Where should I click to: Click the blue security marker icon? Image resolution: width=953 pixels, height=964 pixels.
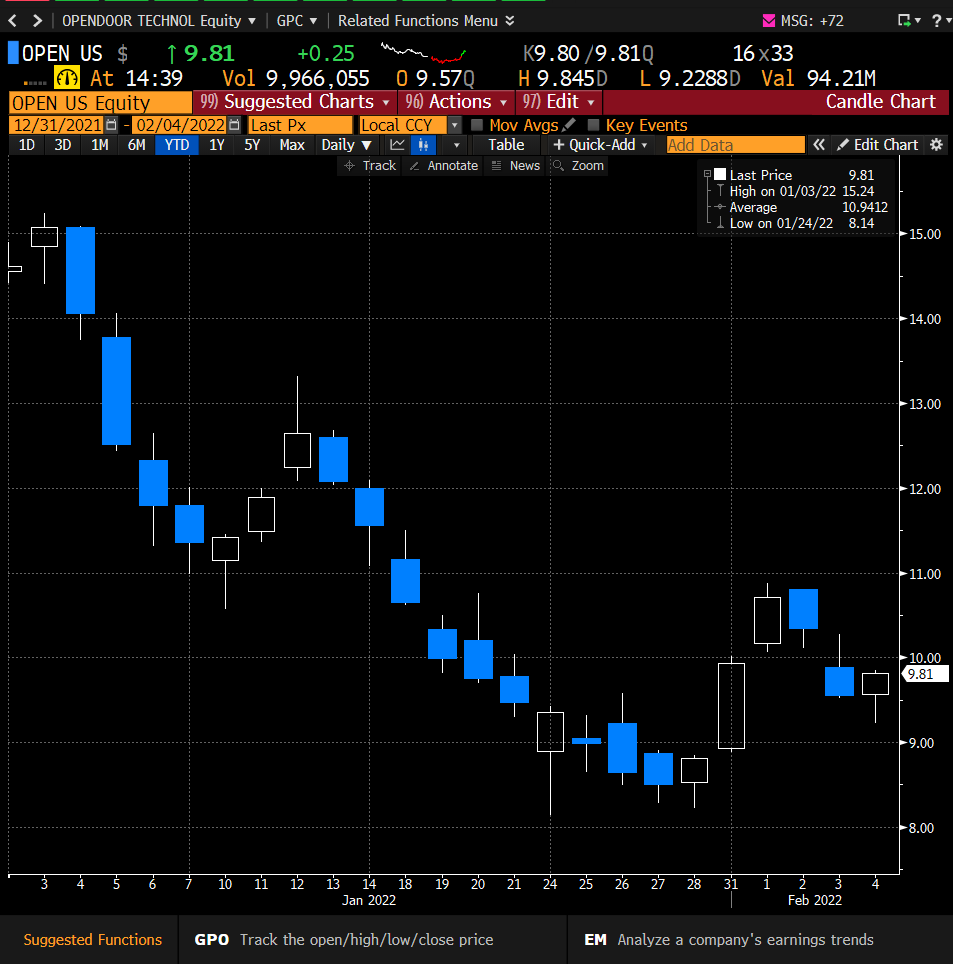(13, 53)
